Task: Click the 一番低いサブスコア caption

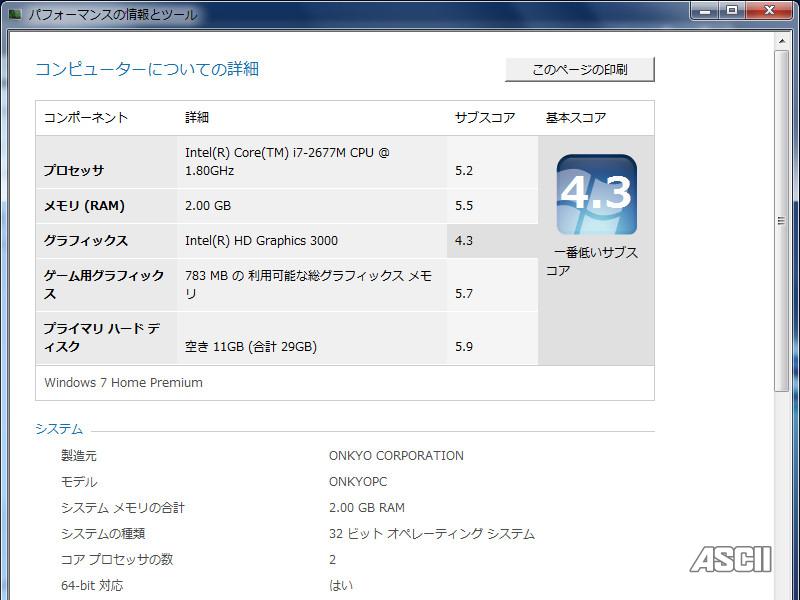Action: (592, 262)
